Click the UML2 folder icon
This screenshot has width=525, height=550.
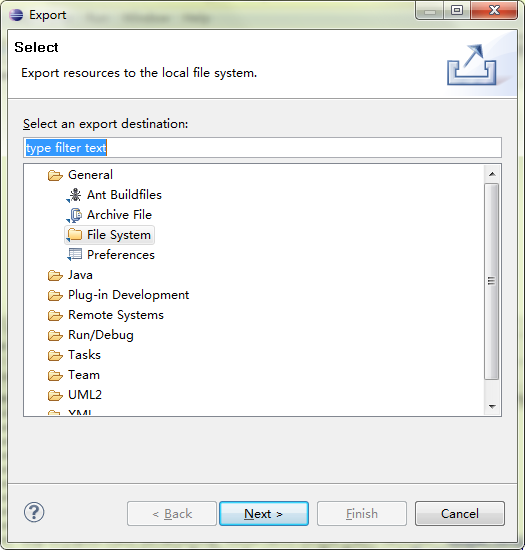click(x=55, y=395)
